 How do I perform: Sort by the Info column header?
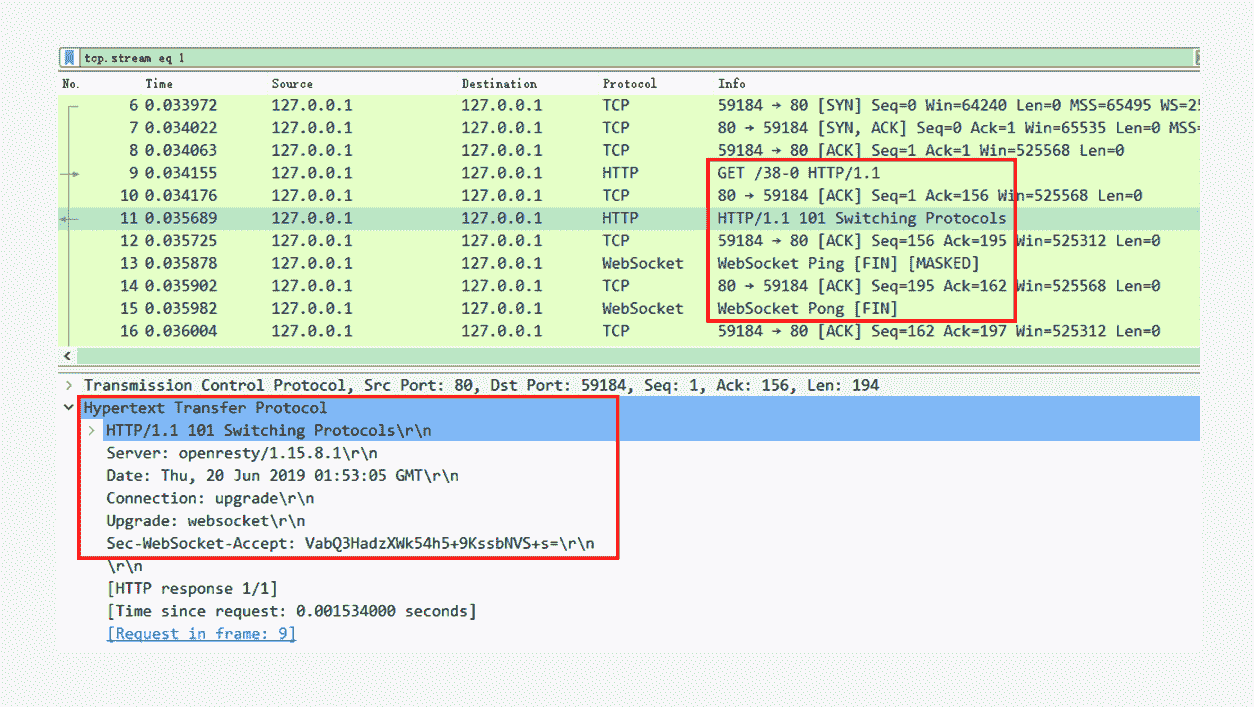(732, 84)
